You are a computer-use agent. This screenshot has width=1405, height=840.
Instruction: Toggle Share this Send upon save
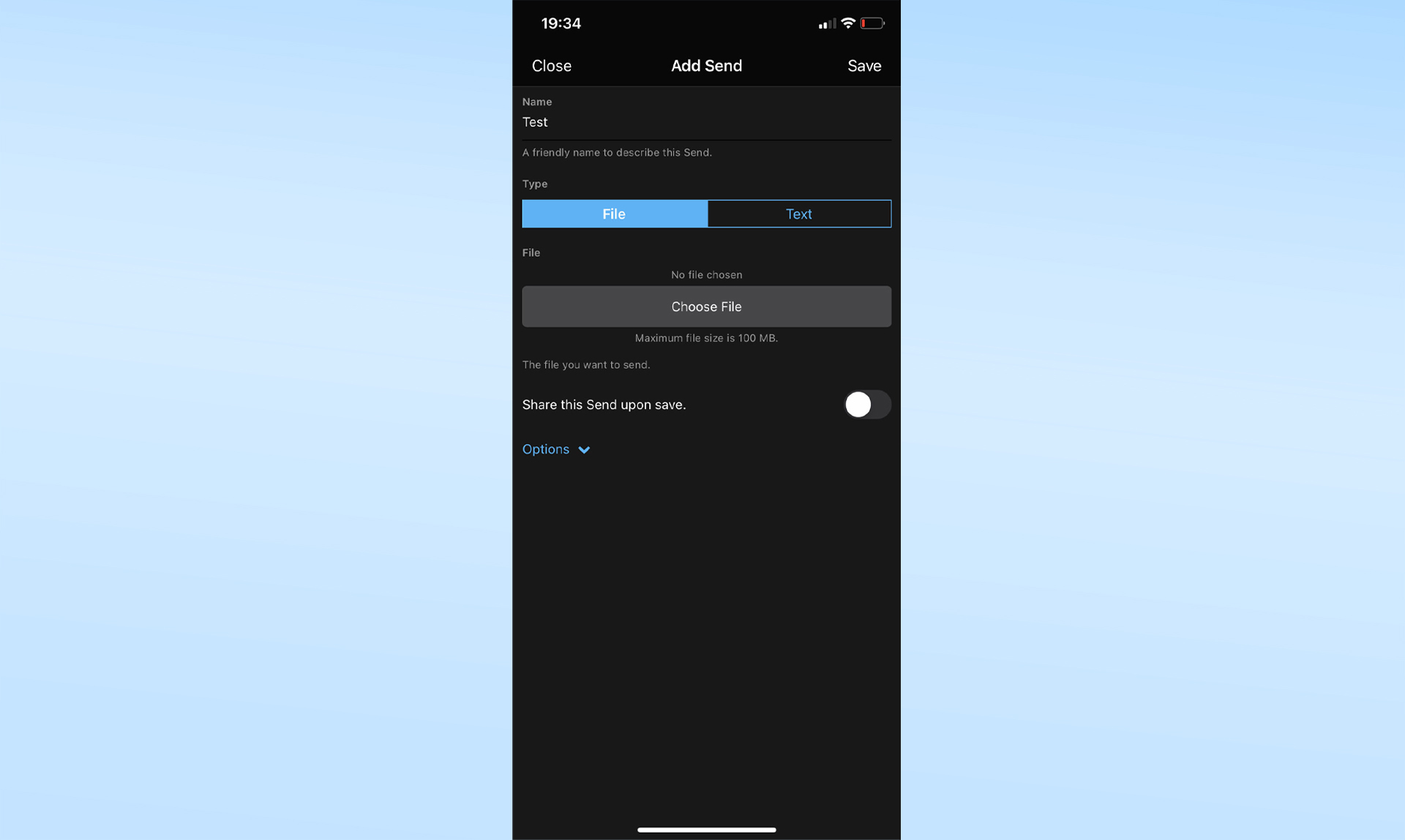[866, 404]
